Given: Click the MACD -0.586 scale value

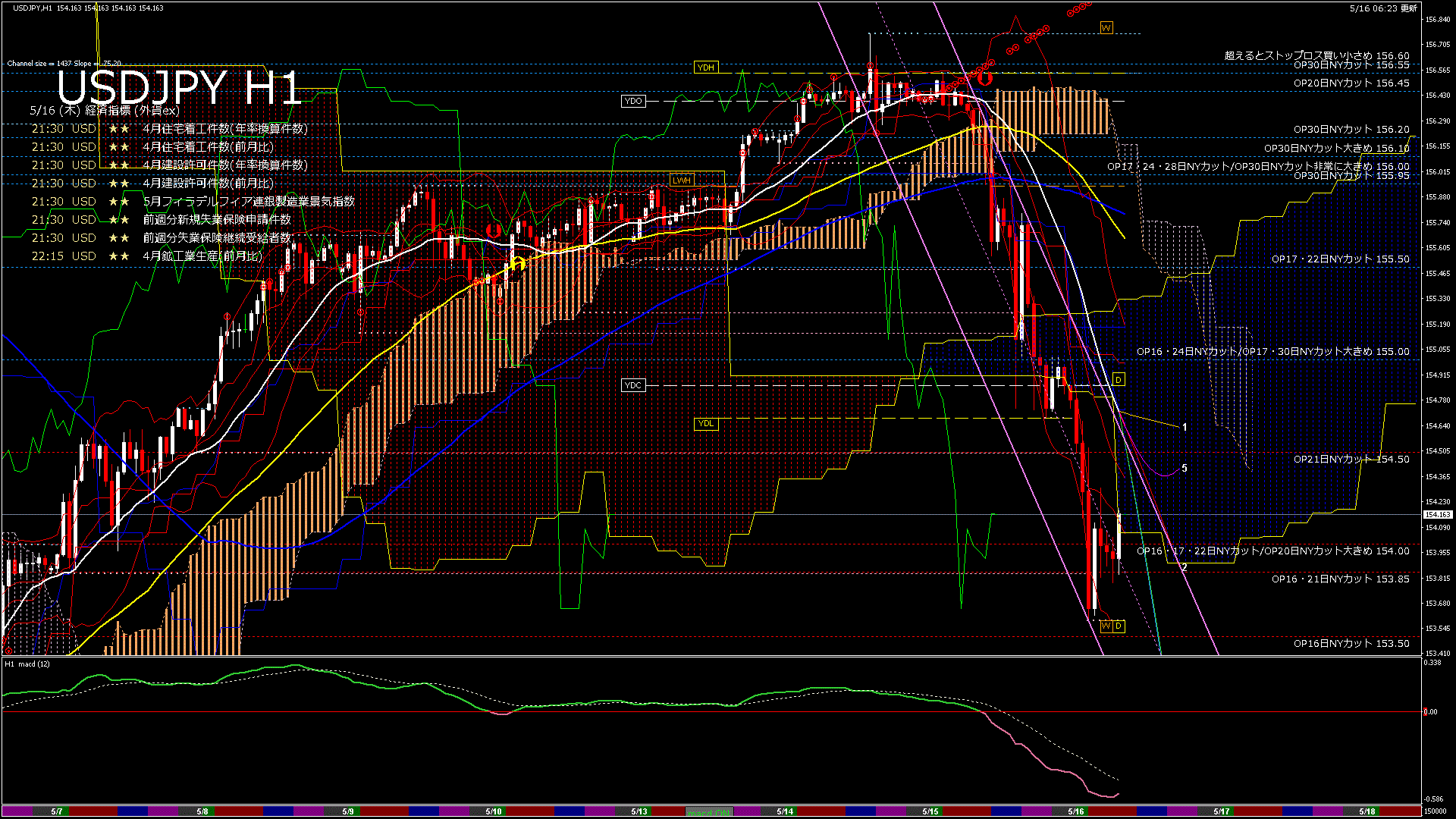Looking at the screenshot, I should click(1433, 799).
